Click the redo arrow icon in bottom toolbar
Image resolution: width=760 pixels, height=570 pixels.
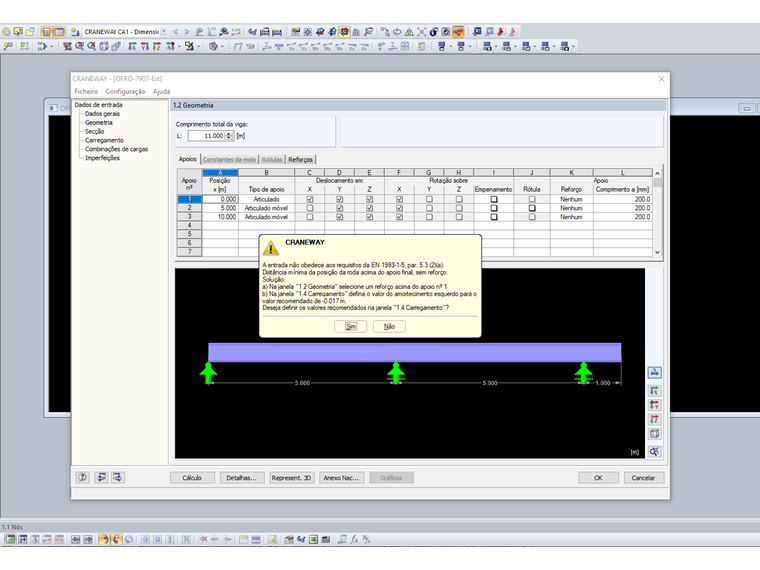tap(116, 539)
